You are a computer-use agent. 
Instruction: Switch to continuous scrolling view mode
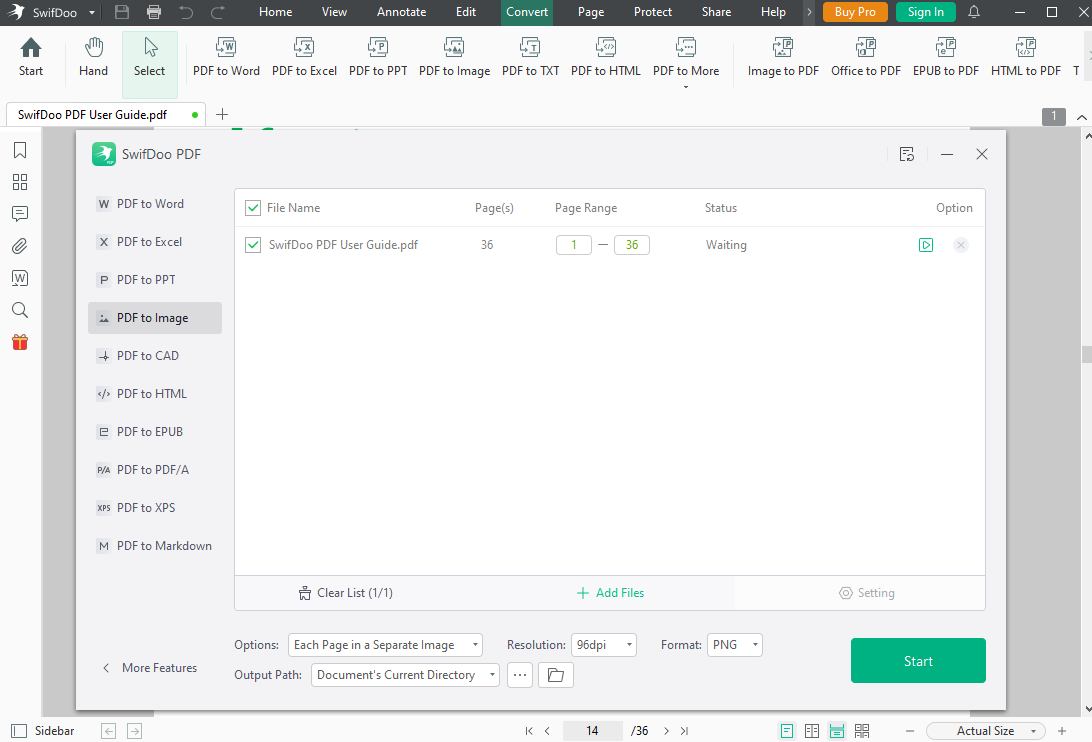pos(836,731)
